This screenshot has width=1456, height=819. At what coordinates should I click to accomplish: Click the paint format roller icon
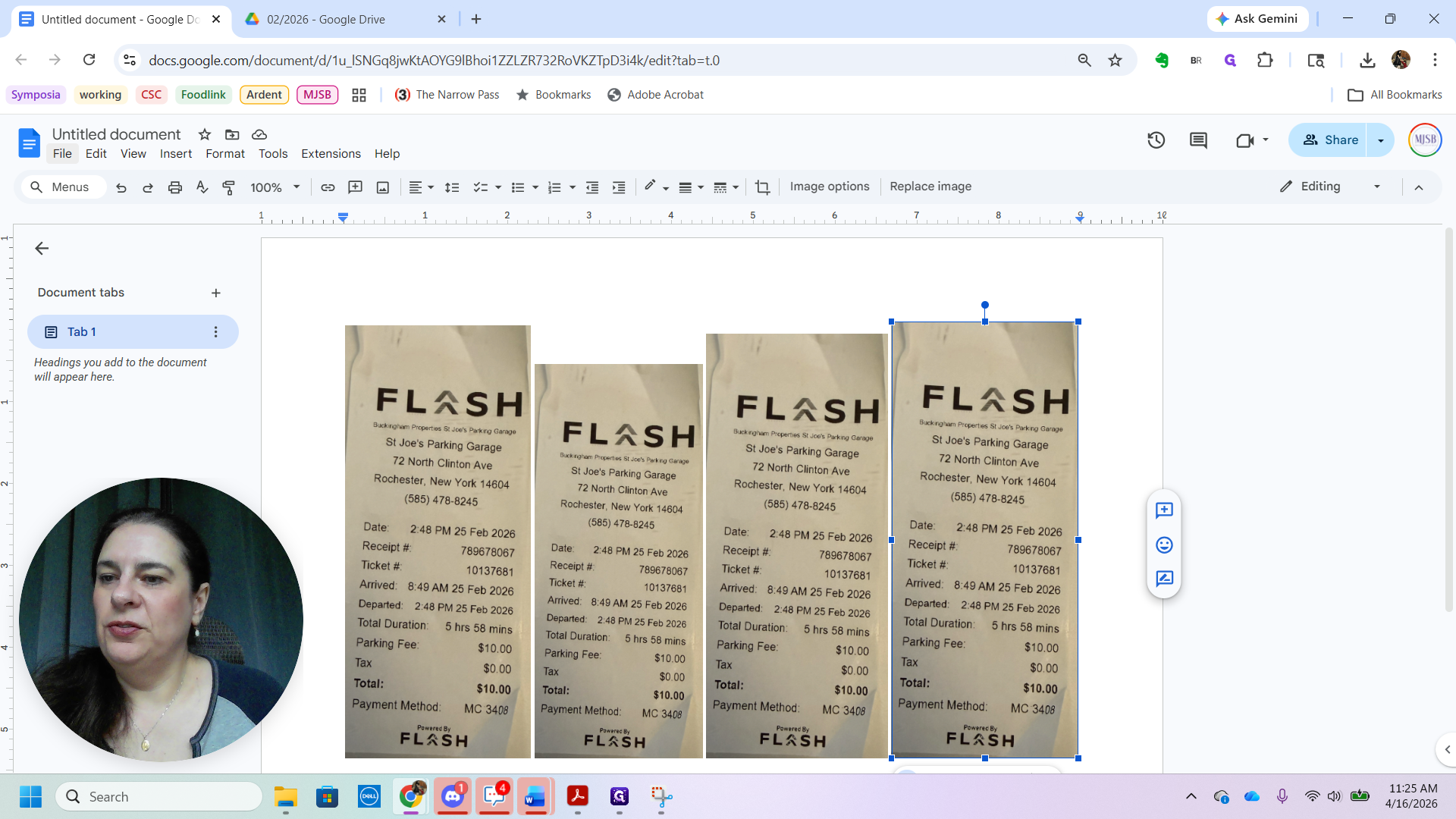point(228,187)
